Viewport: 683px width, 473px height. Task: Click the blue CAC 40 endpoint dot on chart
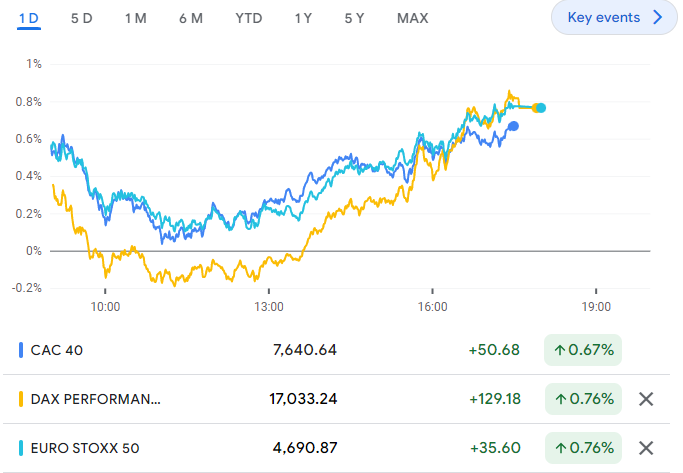pos(514,126)
